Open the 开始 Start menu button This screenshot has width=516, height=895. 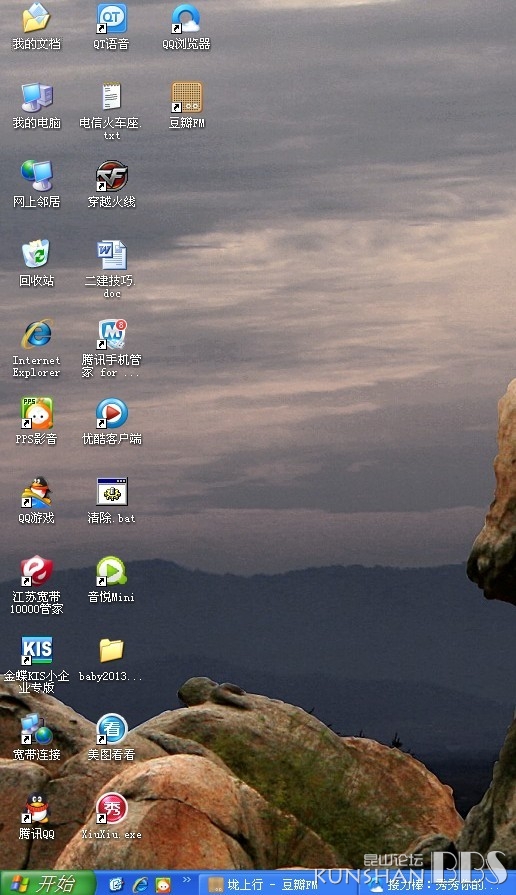[47, 884]
